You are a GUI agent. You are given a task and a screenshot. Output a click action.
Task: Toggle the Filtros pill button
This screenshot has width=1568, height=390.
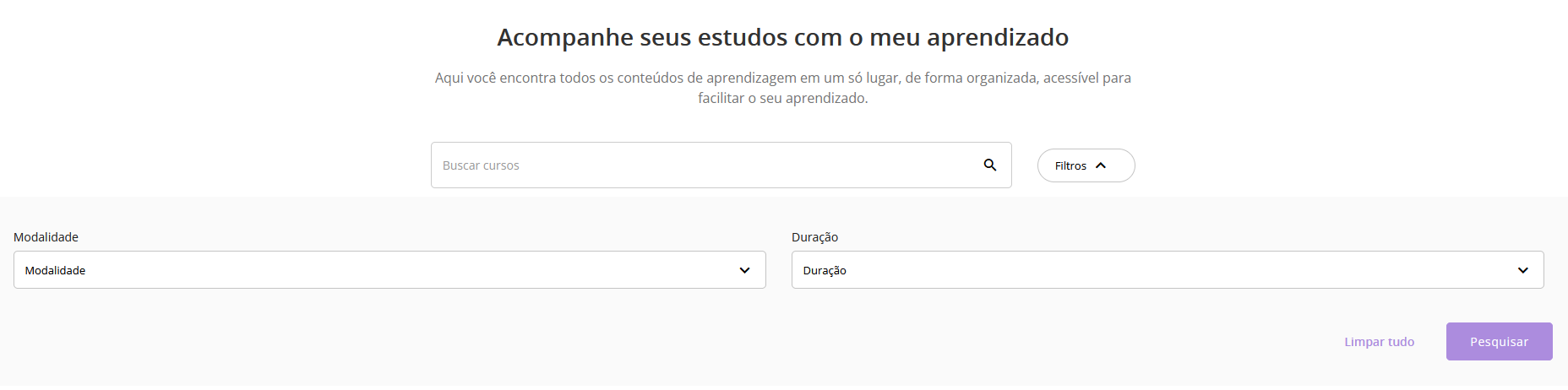1086,165
